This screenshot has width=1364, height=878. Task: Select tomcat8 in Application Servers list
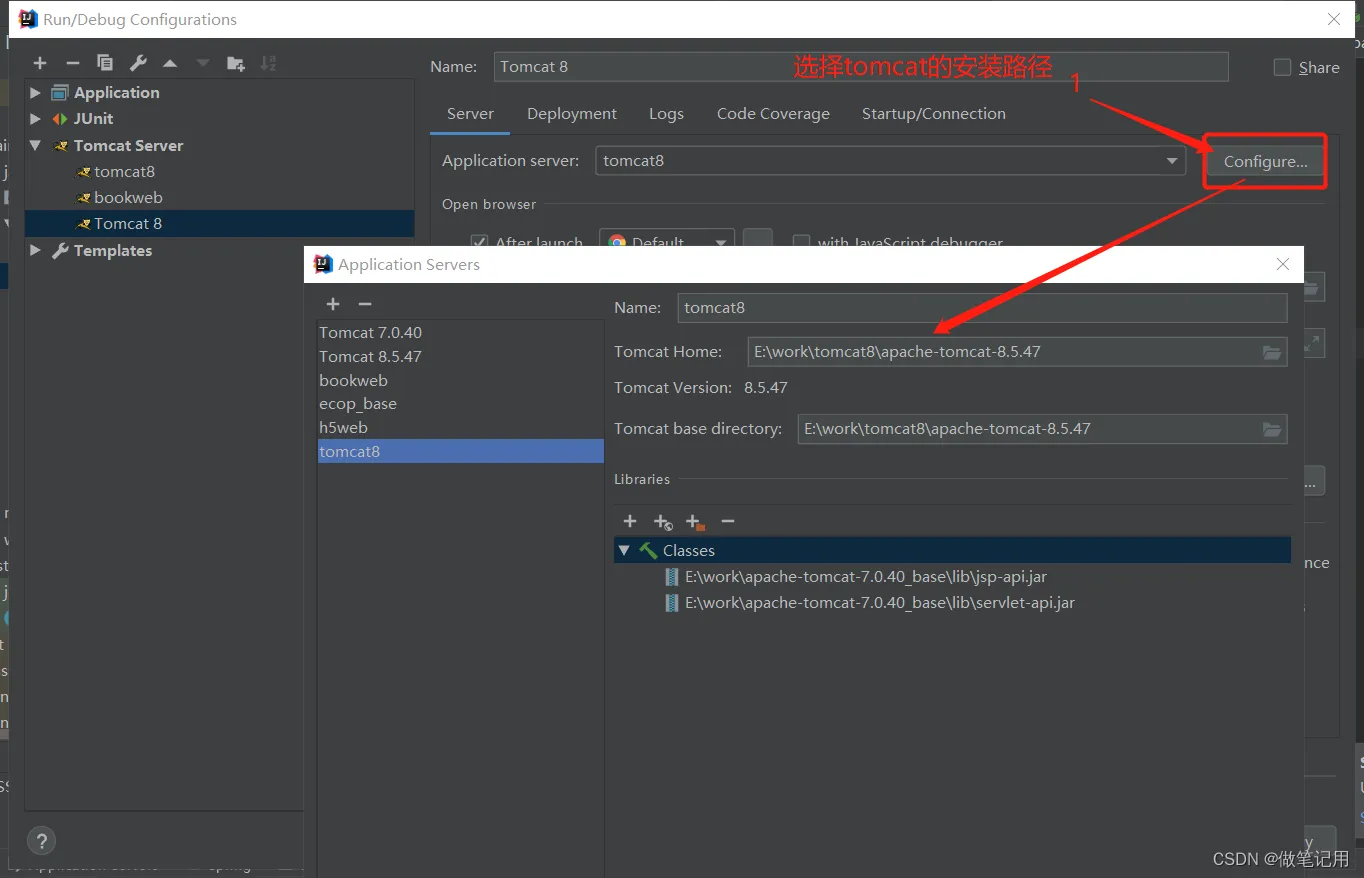pyautogui.click(x=461, y=451)
